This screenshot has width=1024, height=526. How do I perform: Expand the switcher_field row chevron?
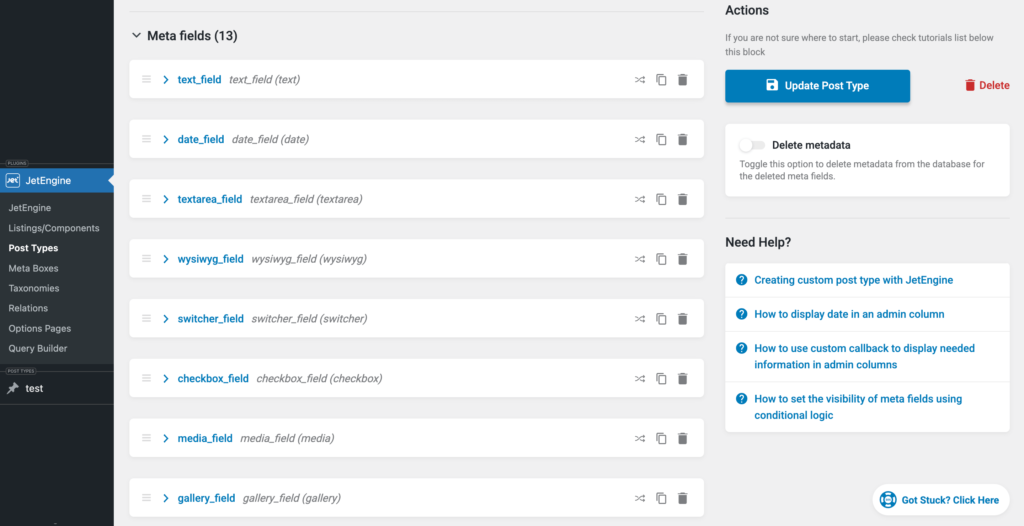[x=166, y=319]
